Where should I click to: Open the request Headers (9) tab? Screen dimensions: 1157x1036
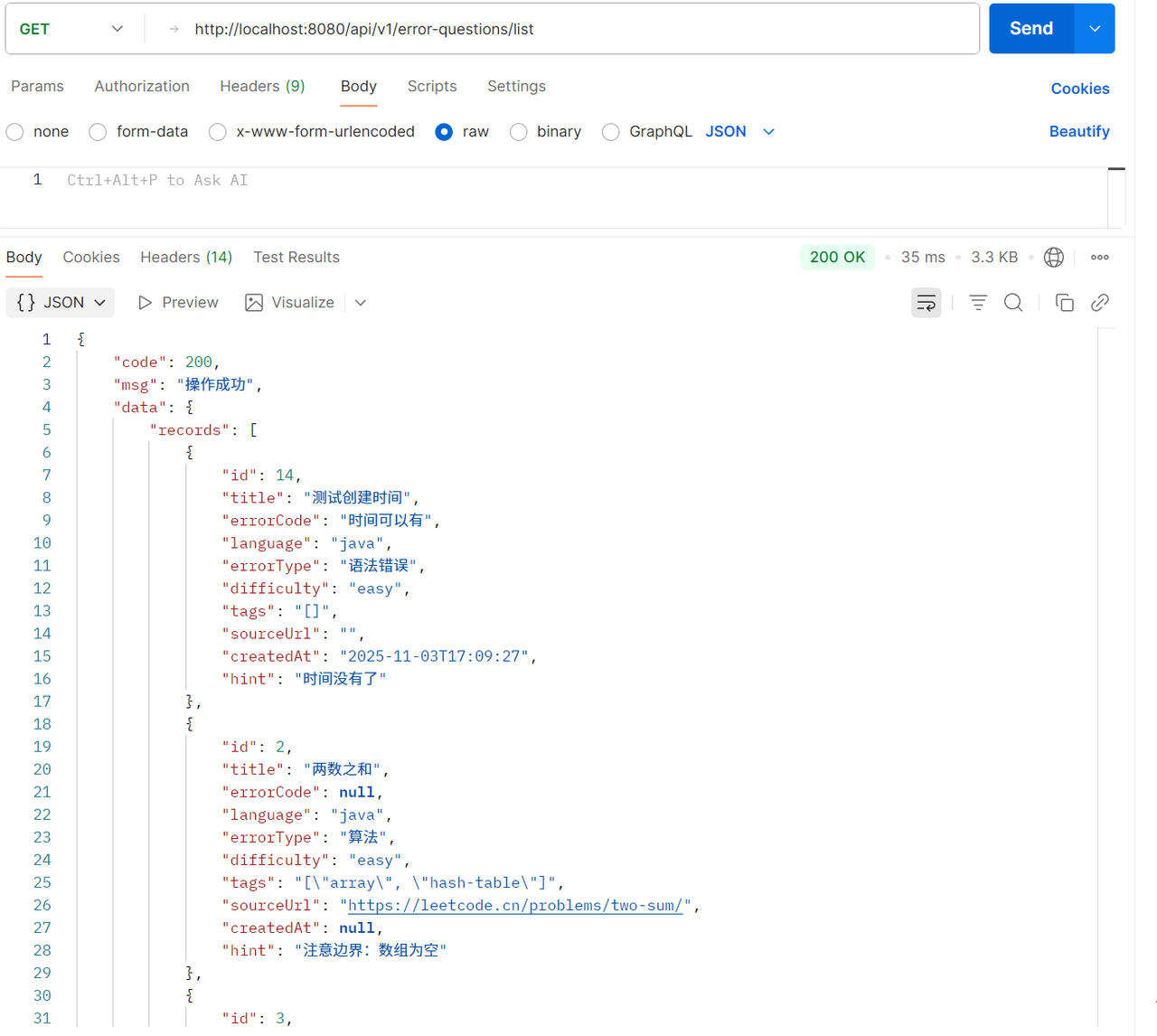262,87
